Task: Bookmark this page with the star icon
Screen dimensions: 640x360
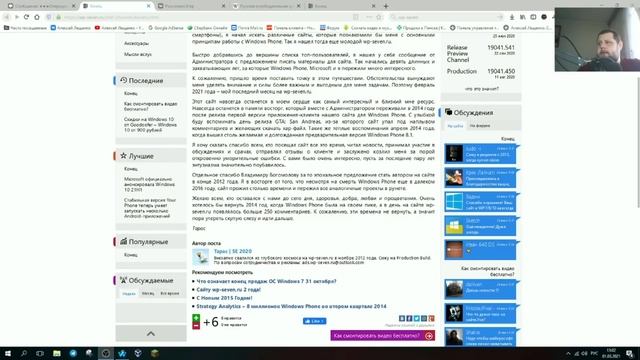Action: coord(379,17)
